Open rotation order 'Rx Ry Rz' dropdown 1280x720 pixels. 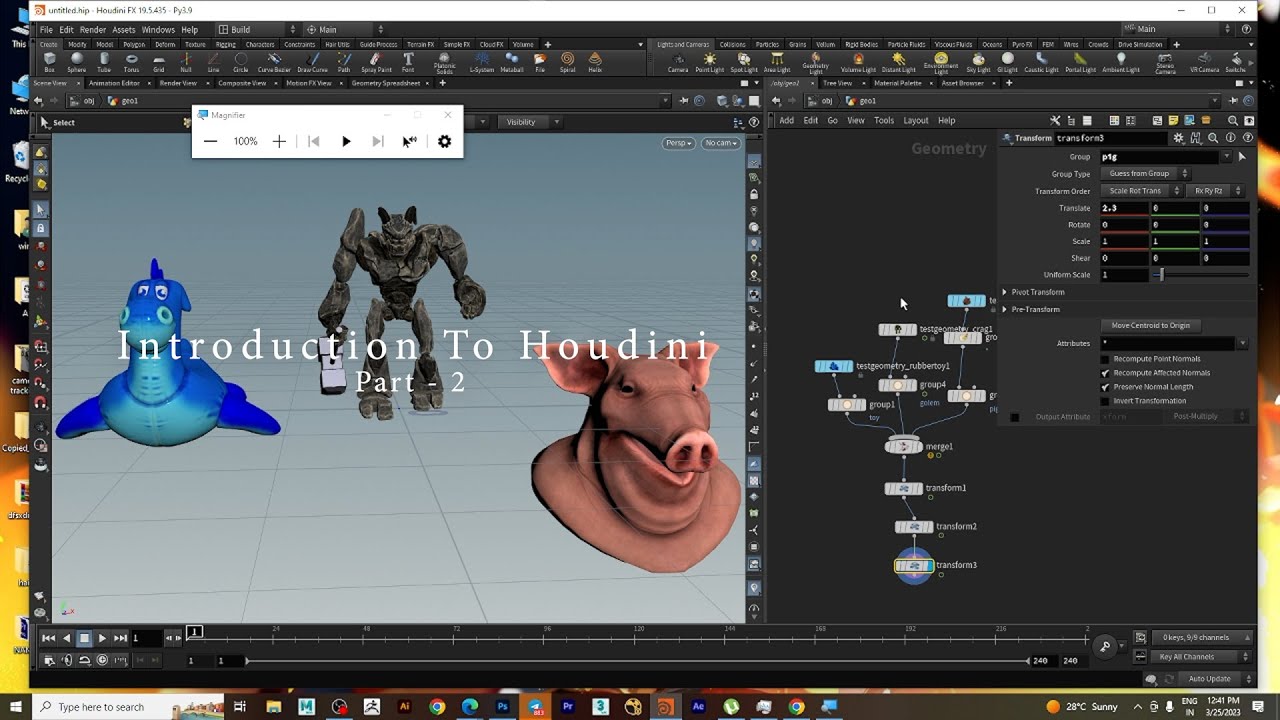coord(1215,191)
